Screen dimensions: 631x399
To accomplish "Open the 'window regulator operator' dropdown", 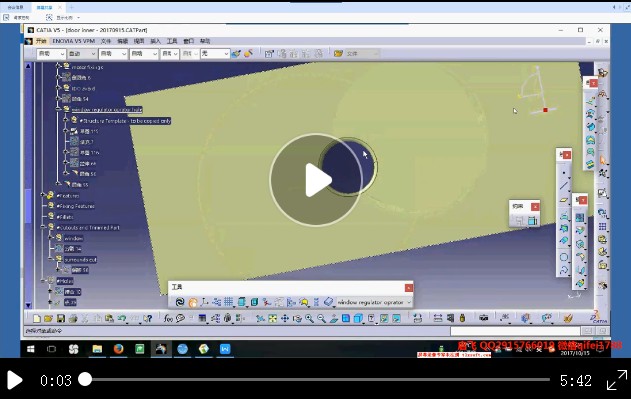I will tap(374, 302).
